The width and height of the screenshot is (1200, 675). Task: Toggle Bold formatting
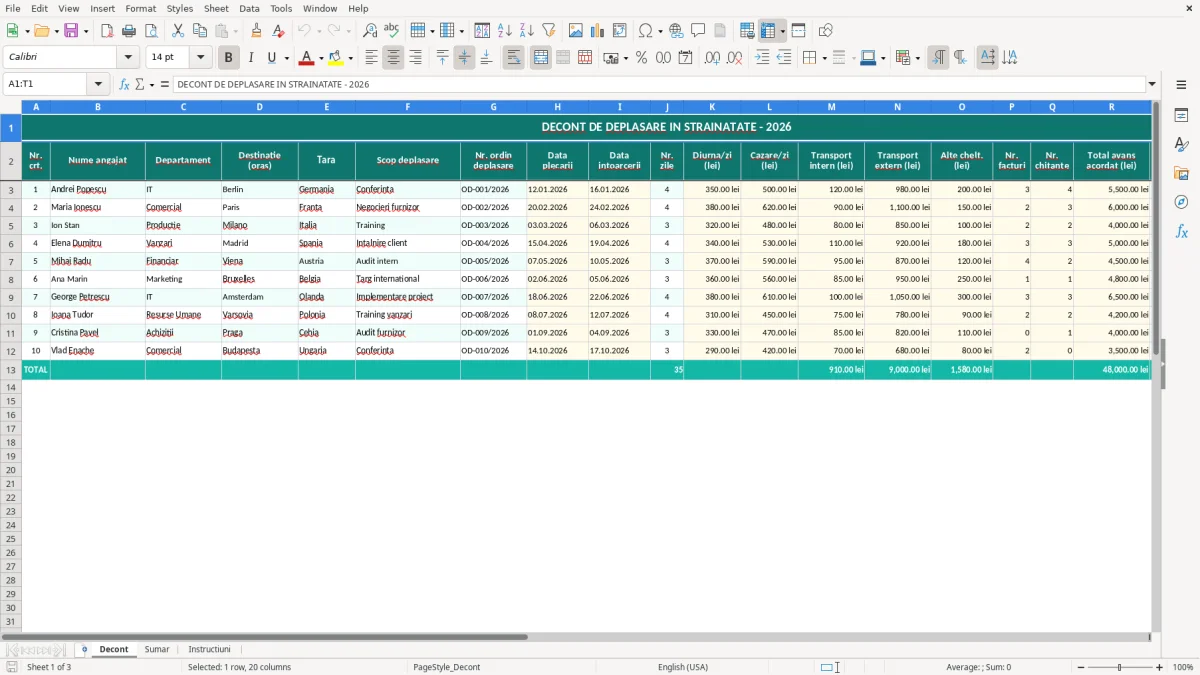228,58
